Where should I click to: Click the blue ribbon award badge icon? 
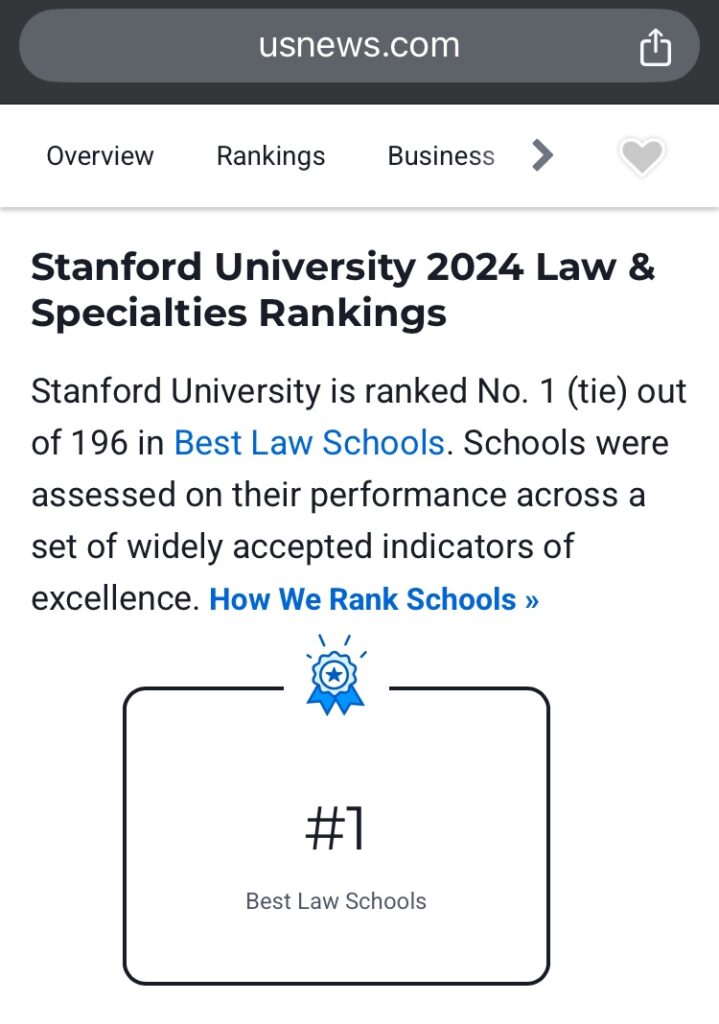point(335,675)
